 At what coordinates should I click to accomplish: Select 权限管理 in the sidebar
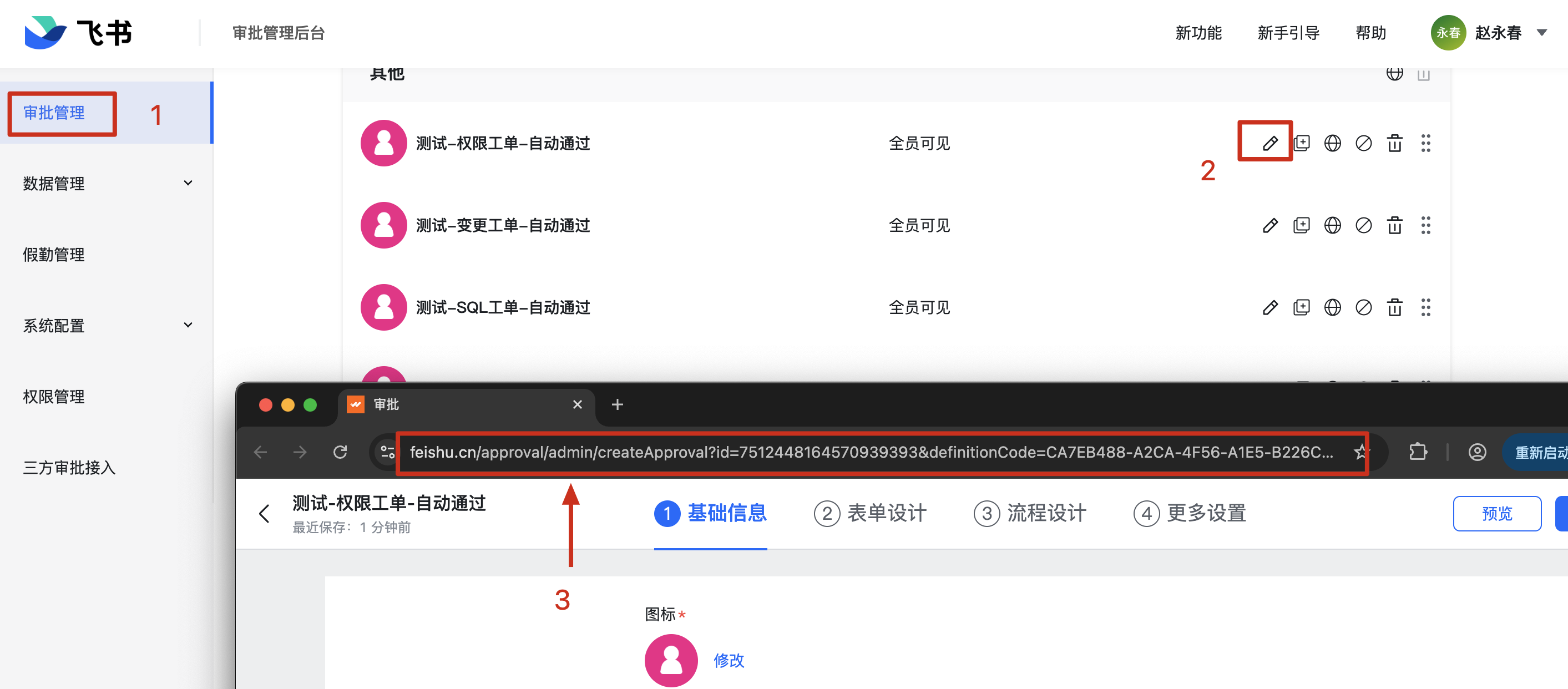(54, 397)
